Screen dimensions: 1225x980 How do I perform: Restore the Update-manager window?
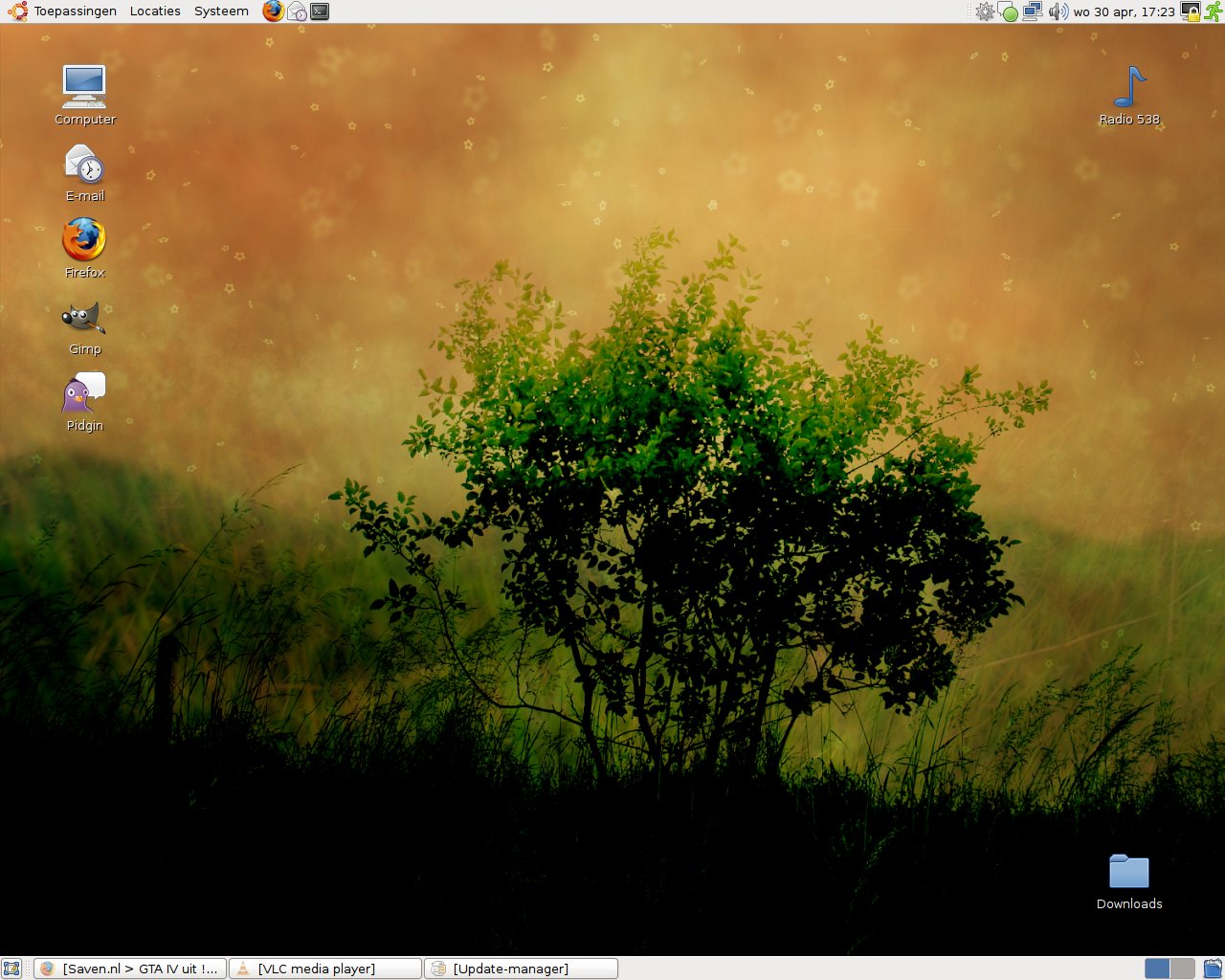click(522, 969)
